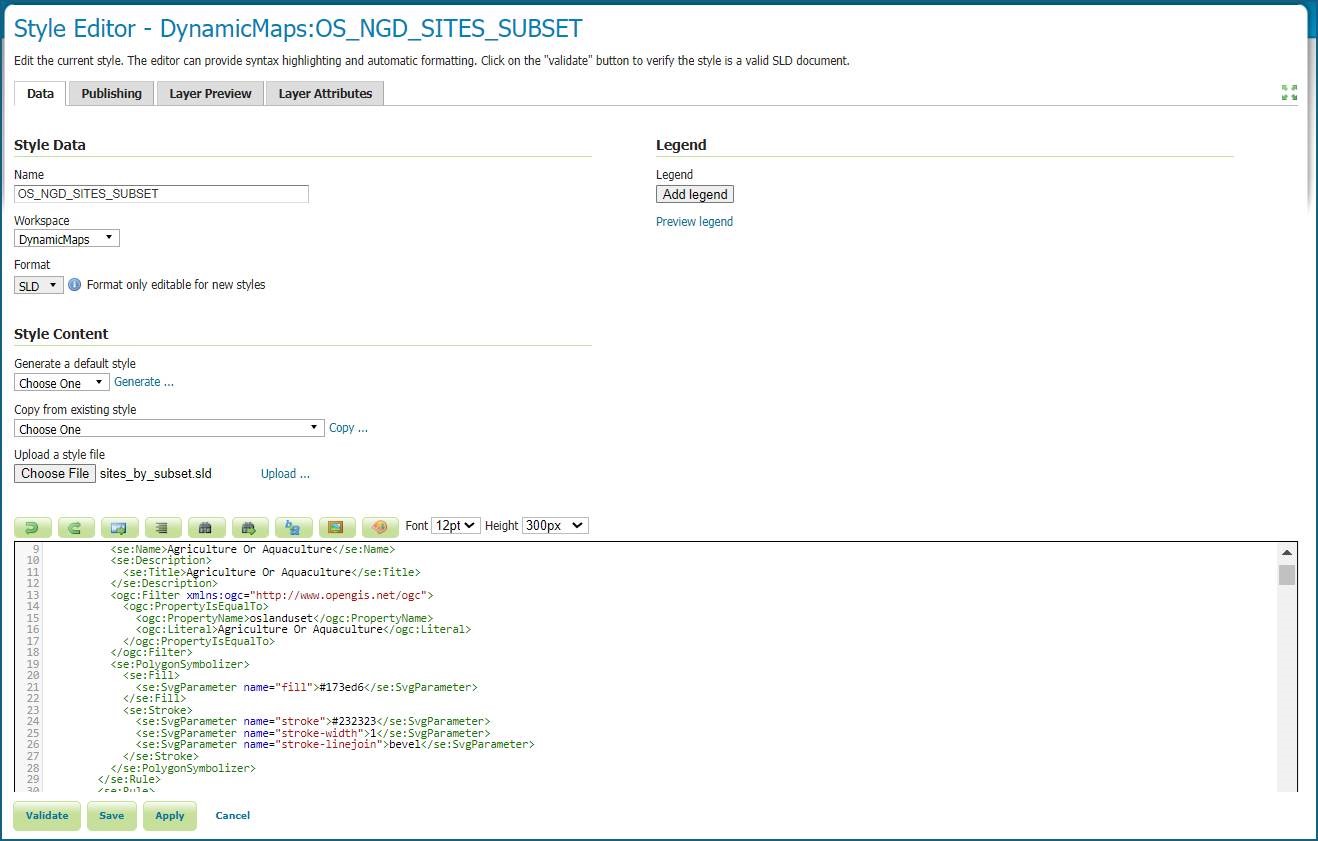Click the info icon beside Format dropdown

click(75, 285)
